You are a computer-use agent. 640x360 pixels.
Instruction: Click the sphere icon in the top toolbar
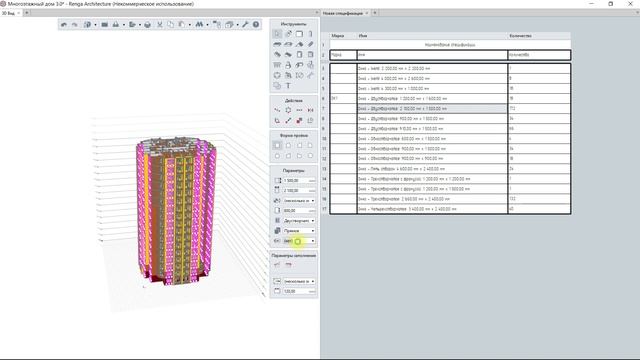point(147,25)
